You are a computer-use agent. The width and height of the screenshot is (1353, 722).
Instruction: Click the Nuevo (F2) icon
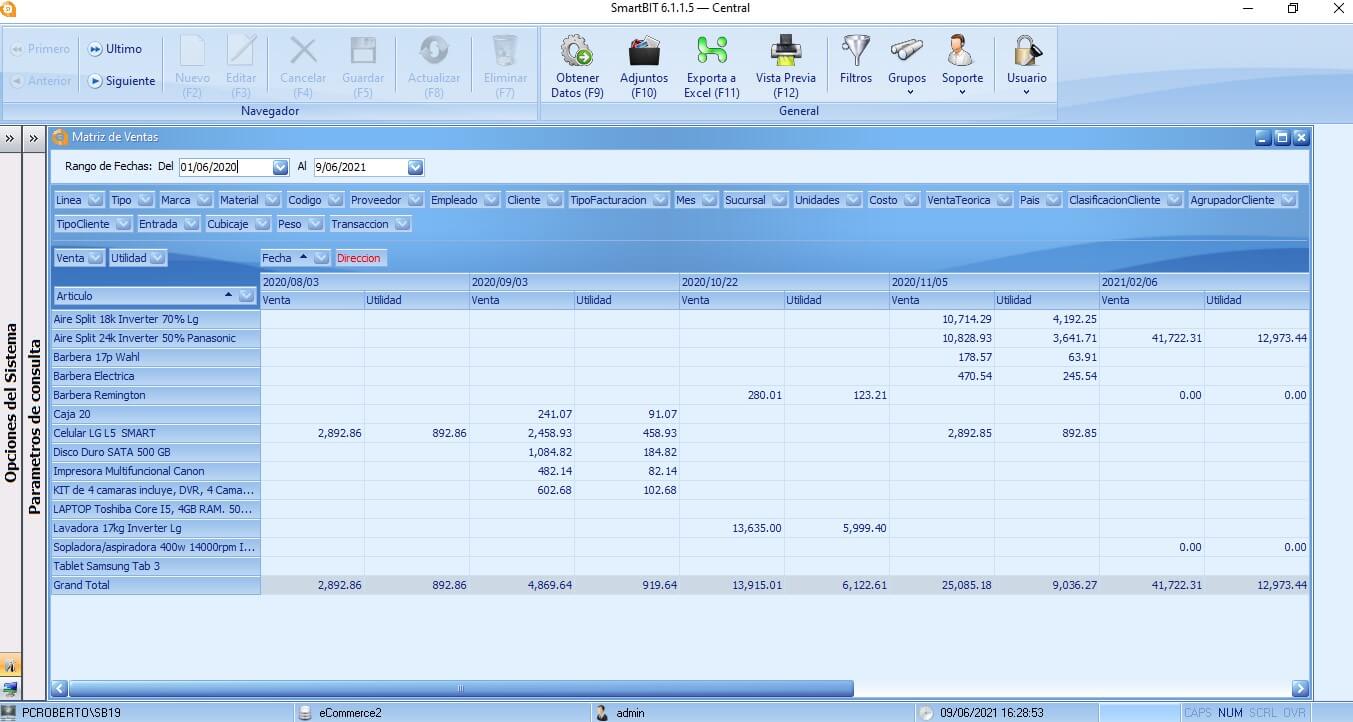click(192, 50)
